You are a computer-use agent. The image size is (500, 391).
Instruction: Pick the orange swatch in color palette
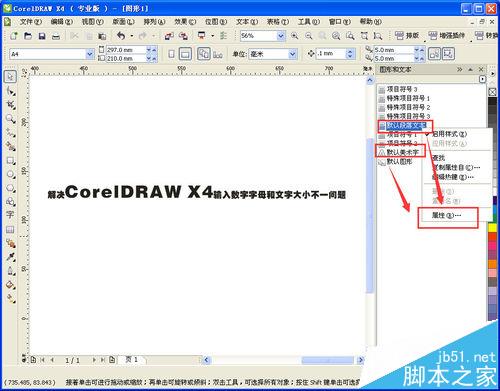tap(493, 264)
